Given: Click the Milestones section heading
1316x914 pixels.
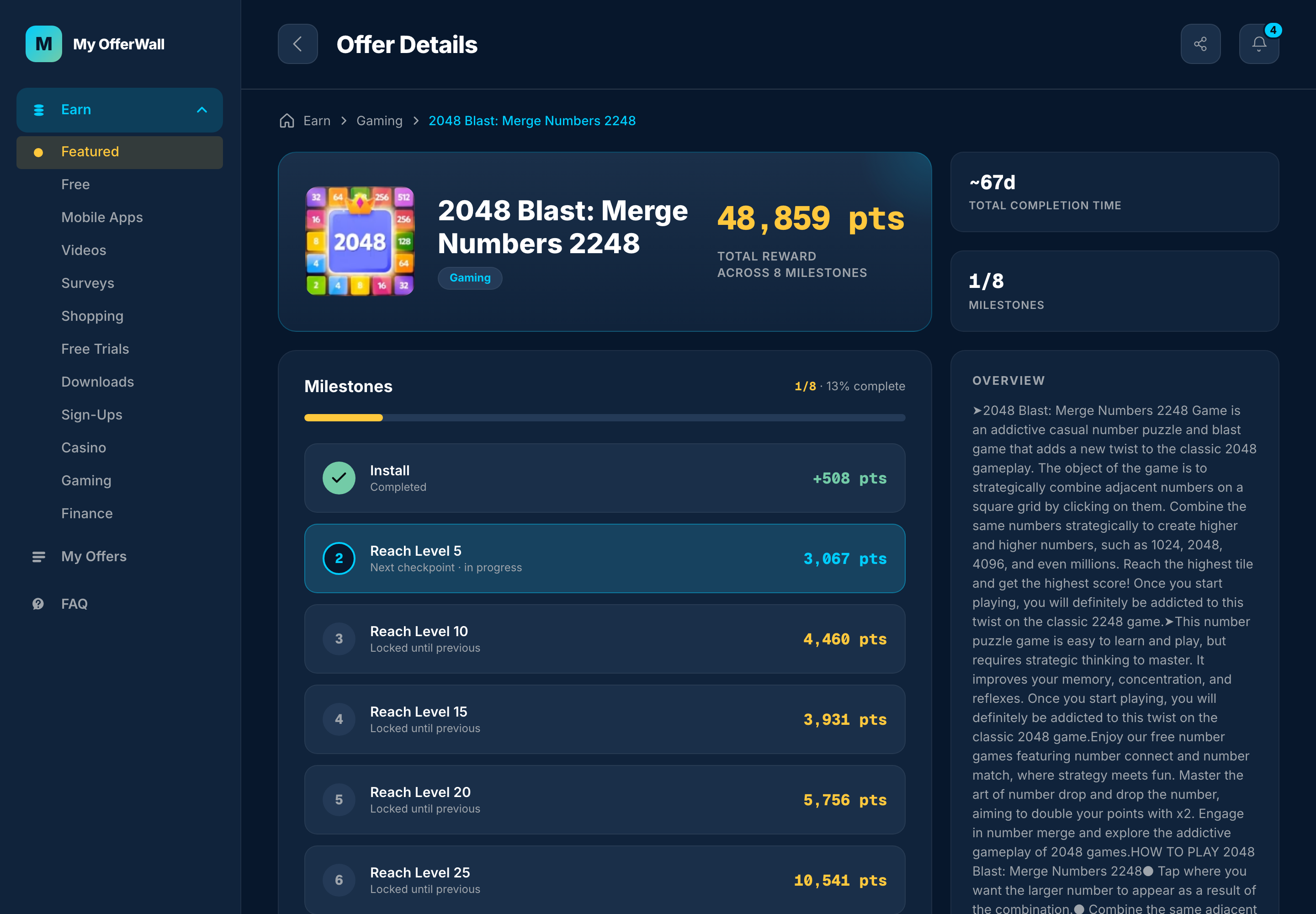Looking at the screenshot, I should pyautogui.click(x=348, y=387).
